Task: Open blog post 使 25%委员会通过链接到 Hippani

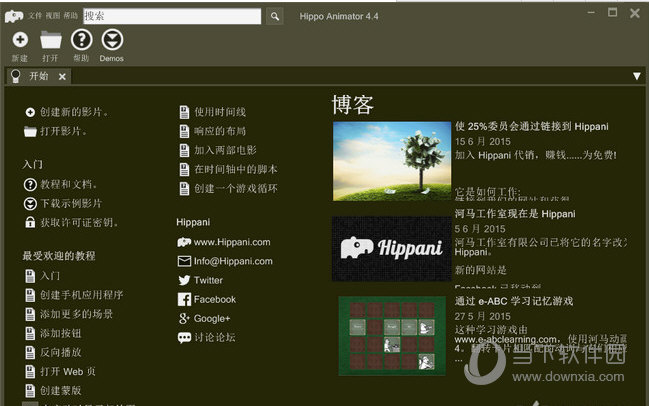Action: tap(532, 127)
